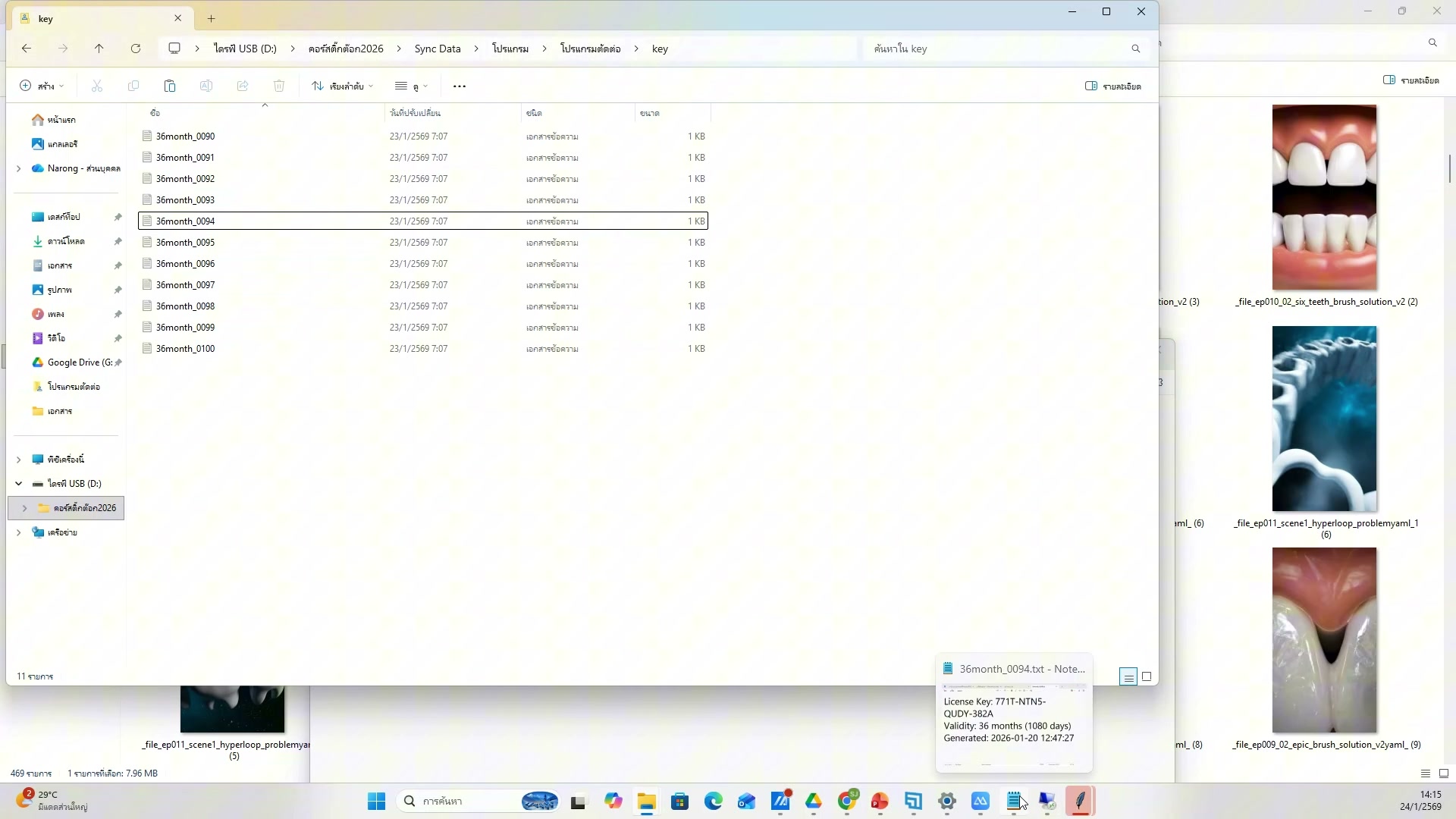
Task: Collapse the USB Drive (D:) tree node
Action: click(18, 484)
